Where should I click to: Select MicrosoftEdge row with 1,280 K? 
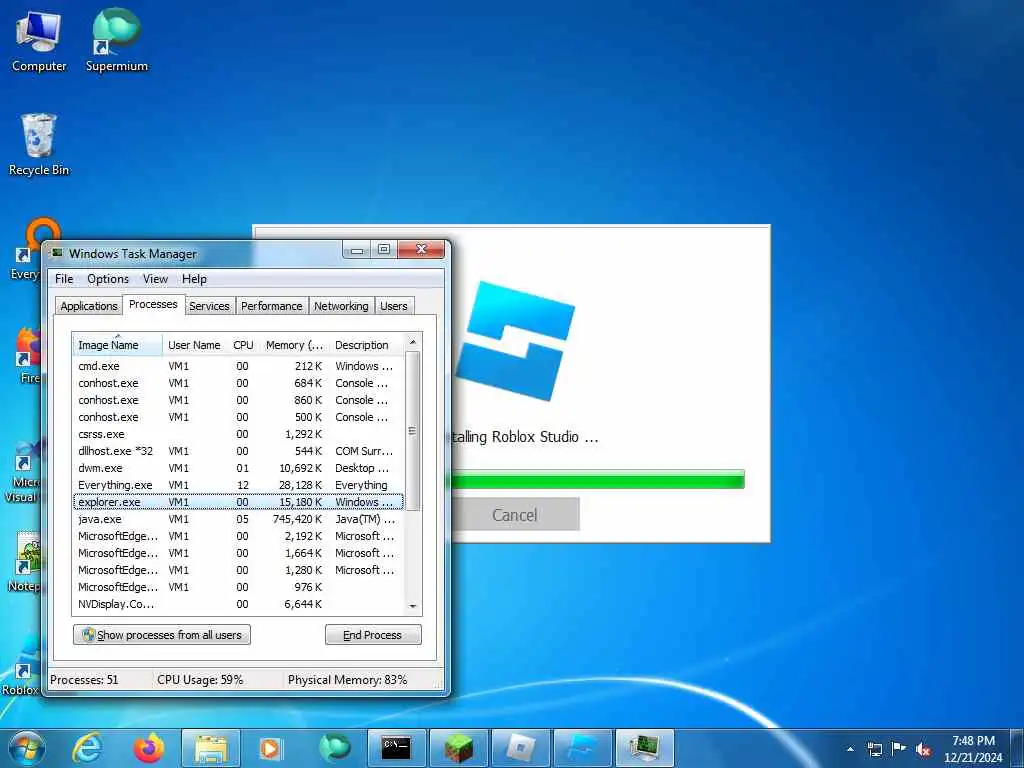tap(238, 570)
